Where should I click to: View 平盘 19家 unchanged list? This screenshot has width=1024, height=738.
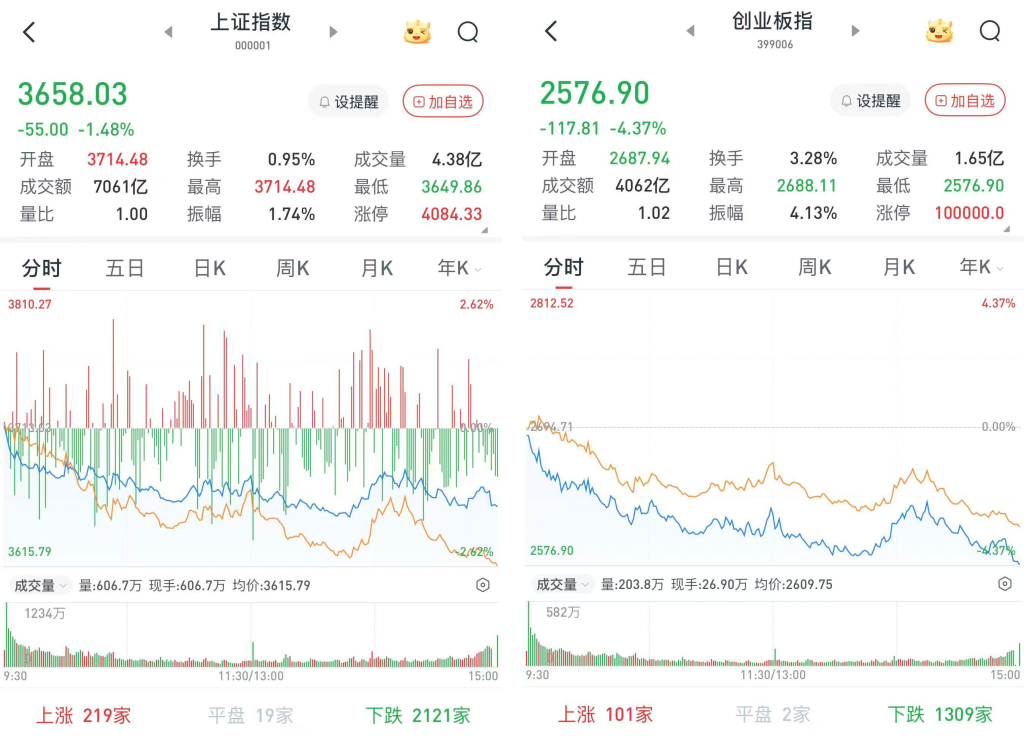(250, 716)
